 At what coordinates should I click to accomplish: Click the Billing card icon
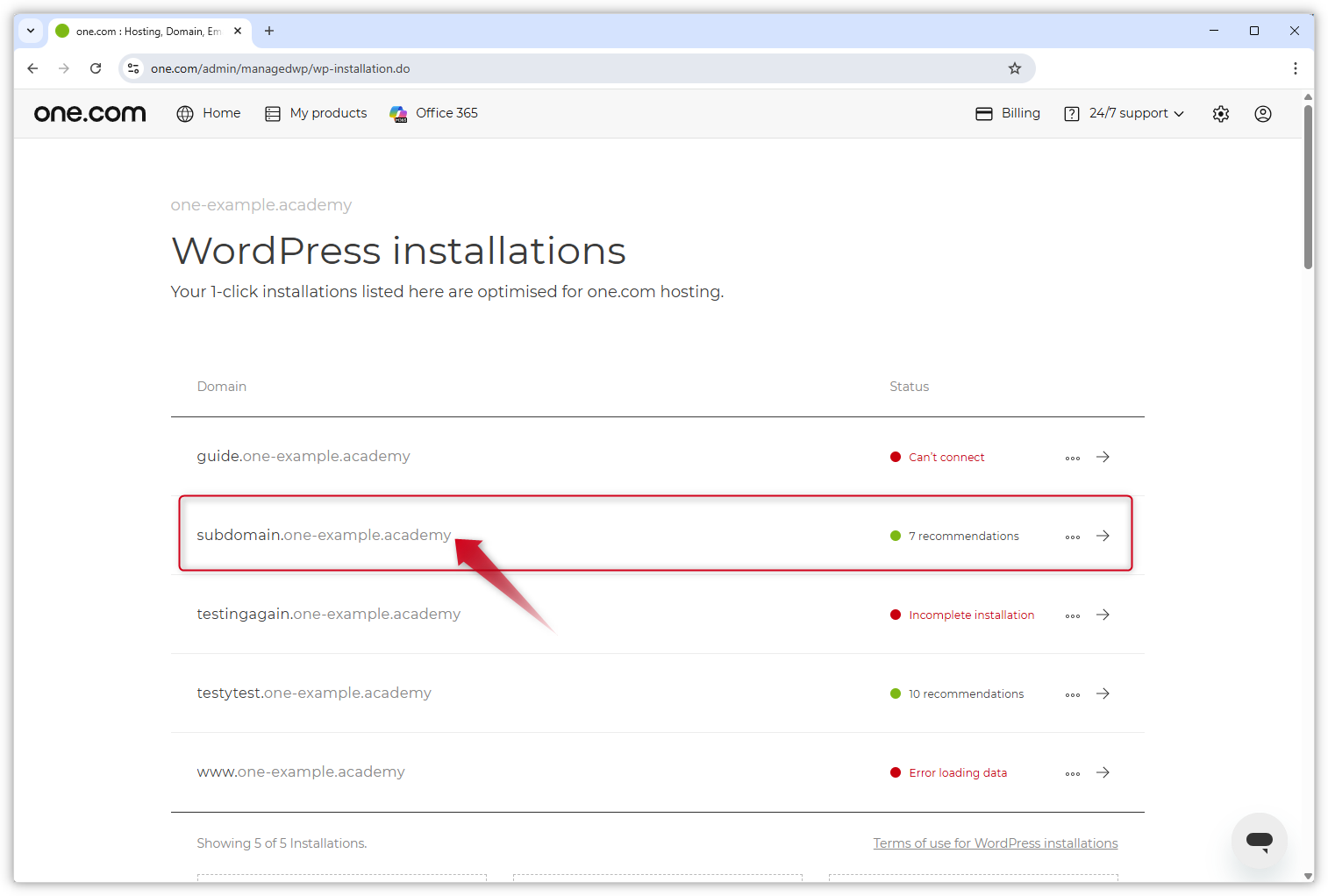(x=984, y=114)
